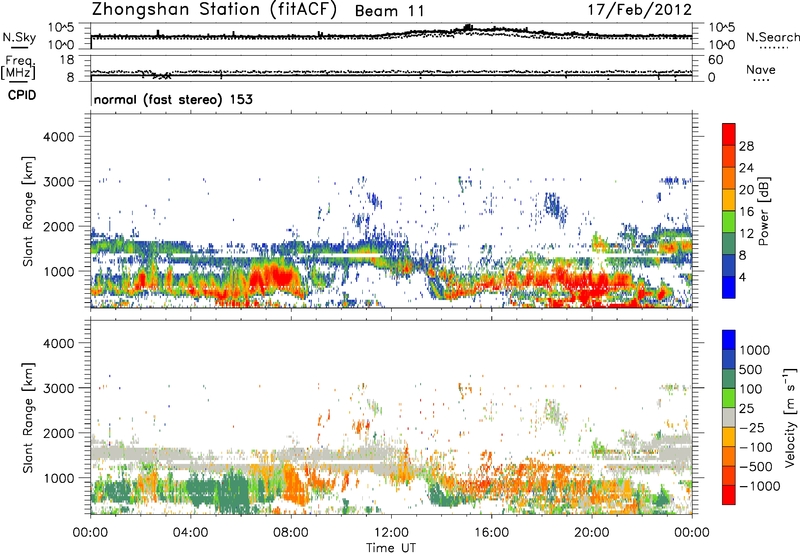Click the 24 label on Power colorbar
This screenshot has height=554, width=800.
[x=746, y=168]
